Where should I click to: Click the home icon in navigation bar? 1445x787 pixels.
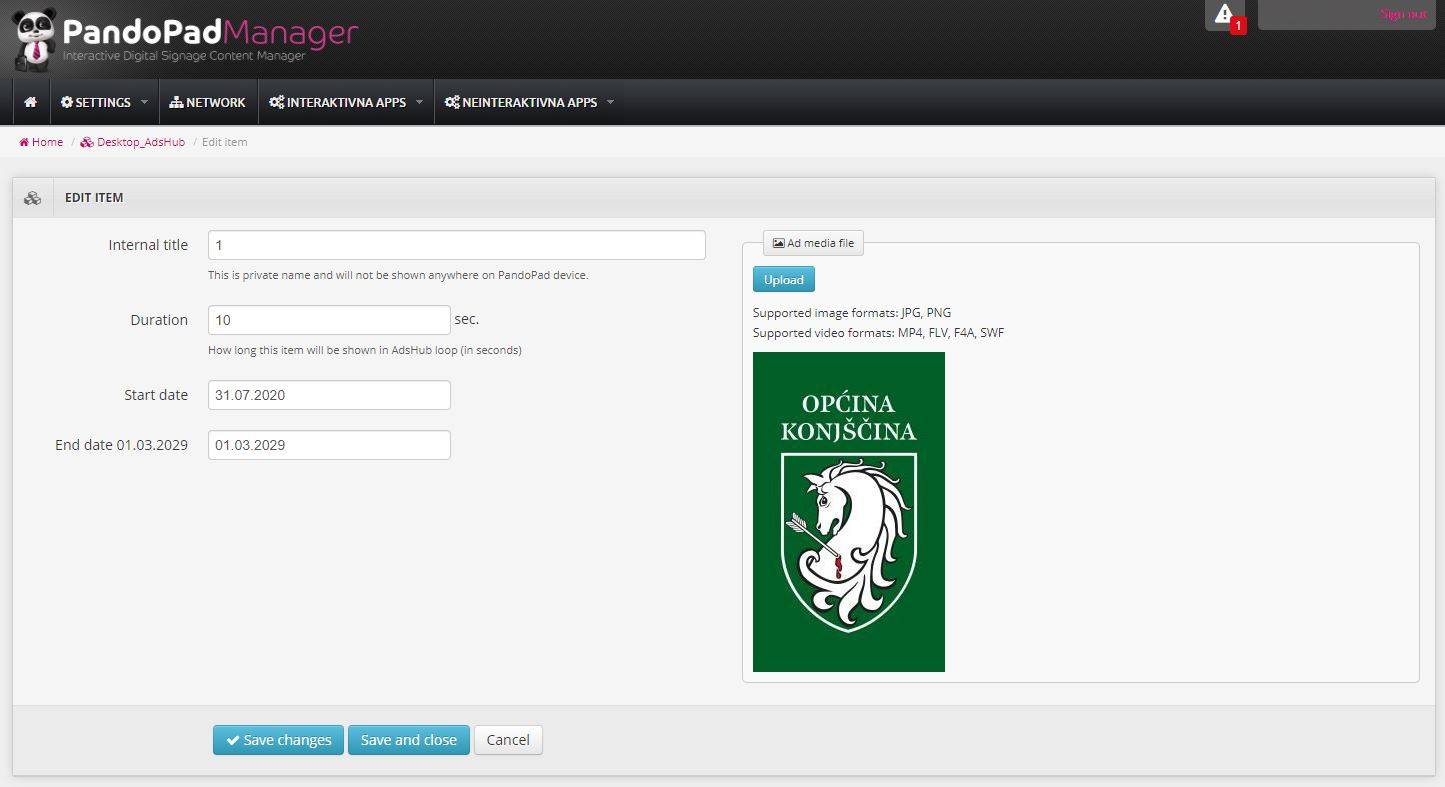click(30, 102)
